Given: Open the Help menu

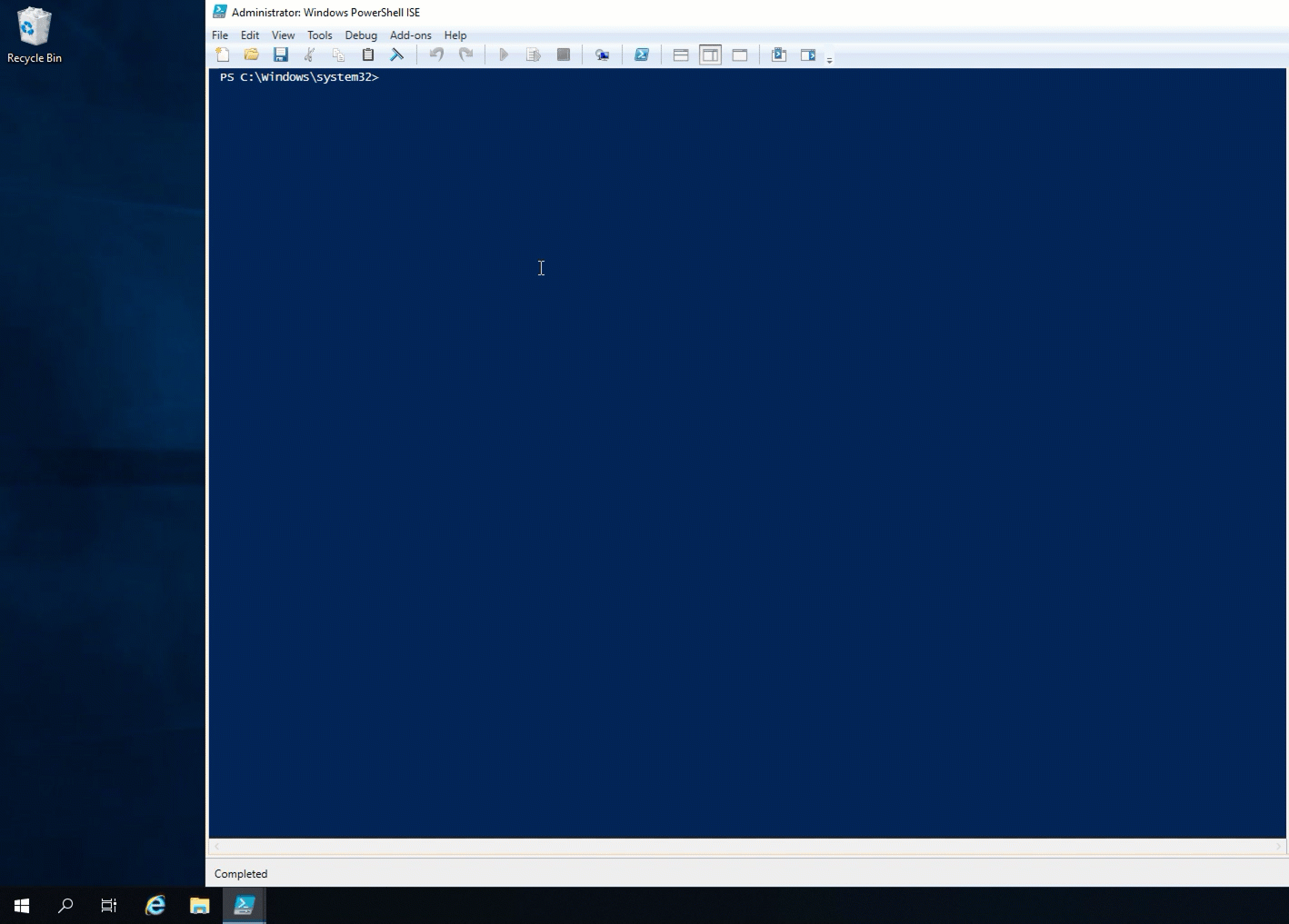Looking at the screenshot, I should (x=455, y=35).
